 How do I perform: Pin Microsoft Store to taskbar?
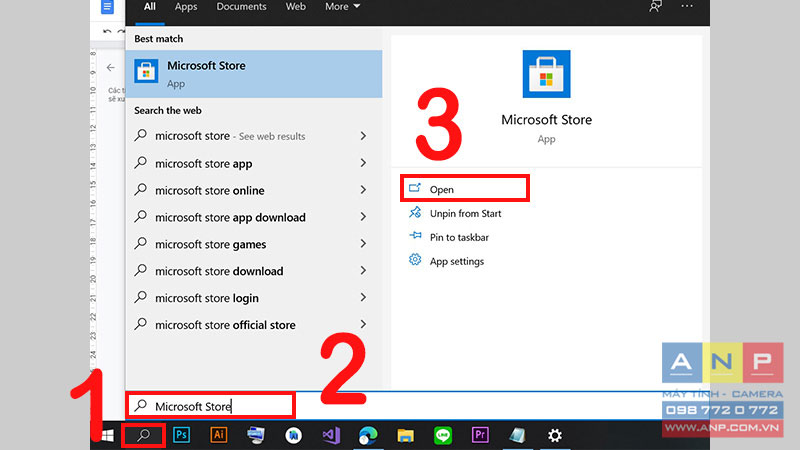pyautogui.click(x=459, y=237)
